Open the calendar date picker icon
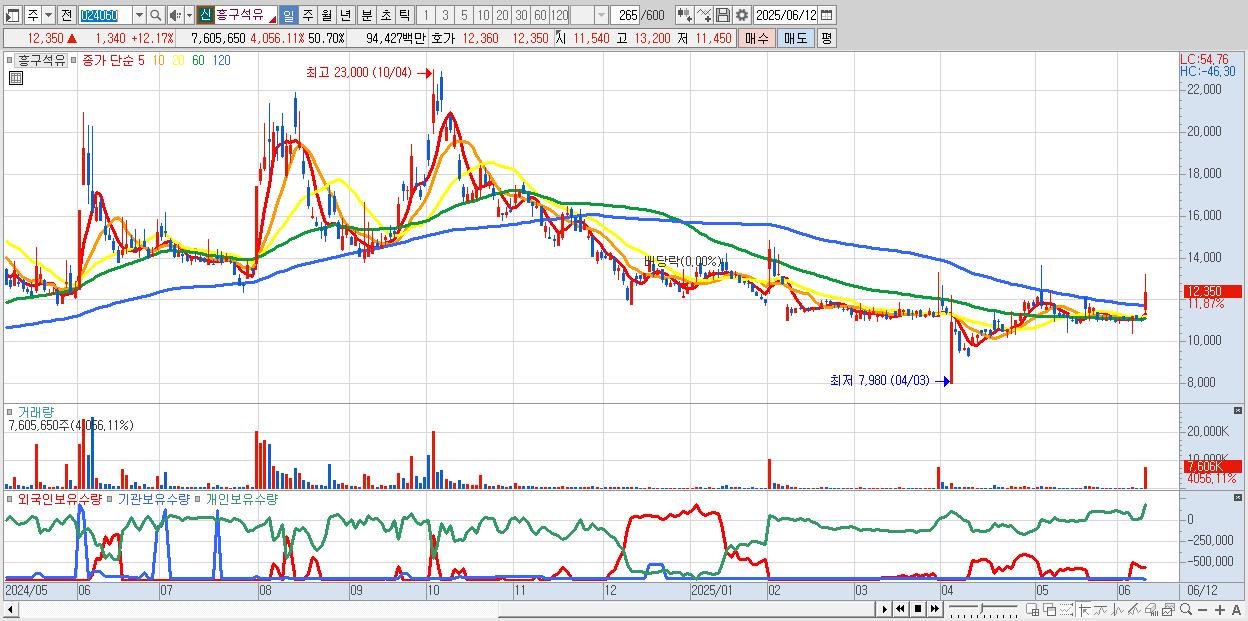Image resolution: width=1248 pixels, height=621 pixels. tap(826, 15)
